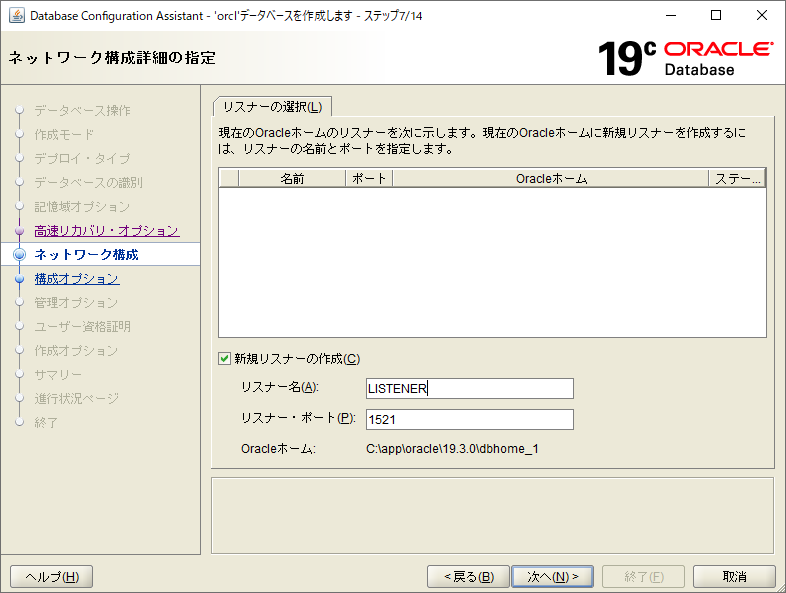Open the 高速リカバリ・オプション step link
This screenshot has width=786, height=593.
point(107,231)
